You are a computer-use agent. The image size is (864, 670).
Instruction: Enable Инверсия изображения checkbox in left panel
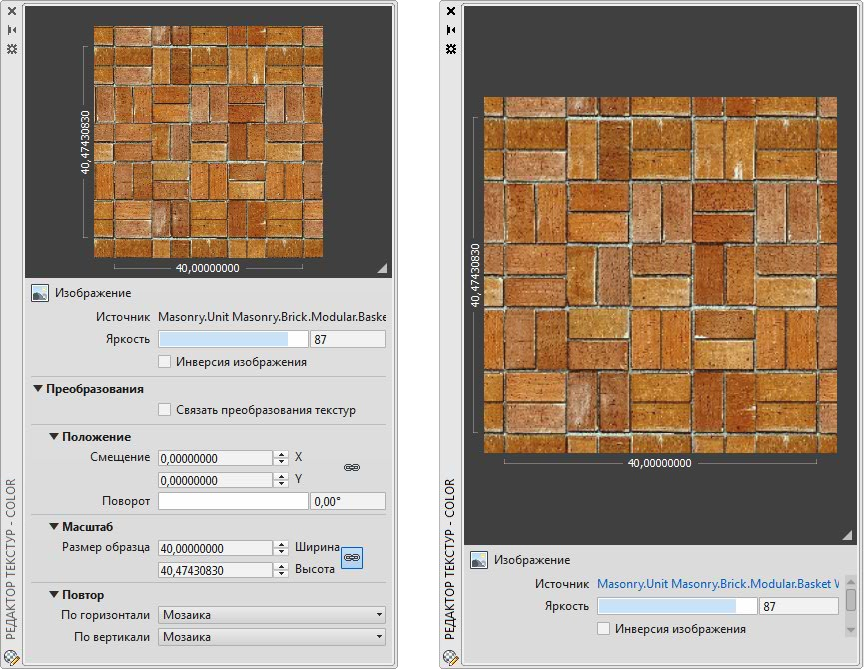[x=165, y=362]
